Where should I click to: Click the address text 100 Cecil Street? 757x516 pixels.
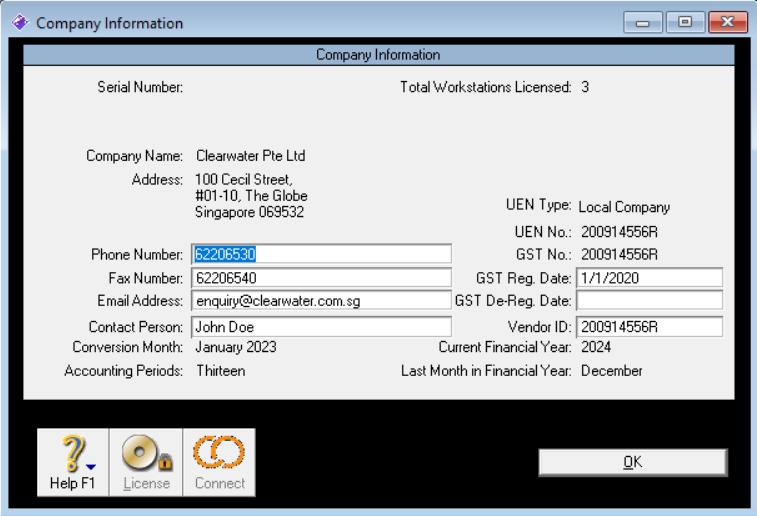[x=244, y=180]
